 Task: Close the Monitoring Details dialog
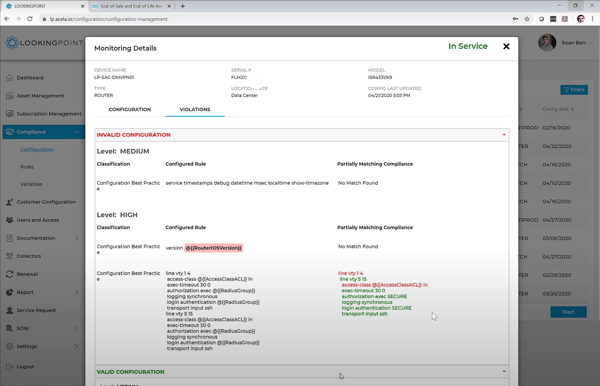(x=506, y=46)
